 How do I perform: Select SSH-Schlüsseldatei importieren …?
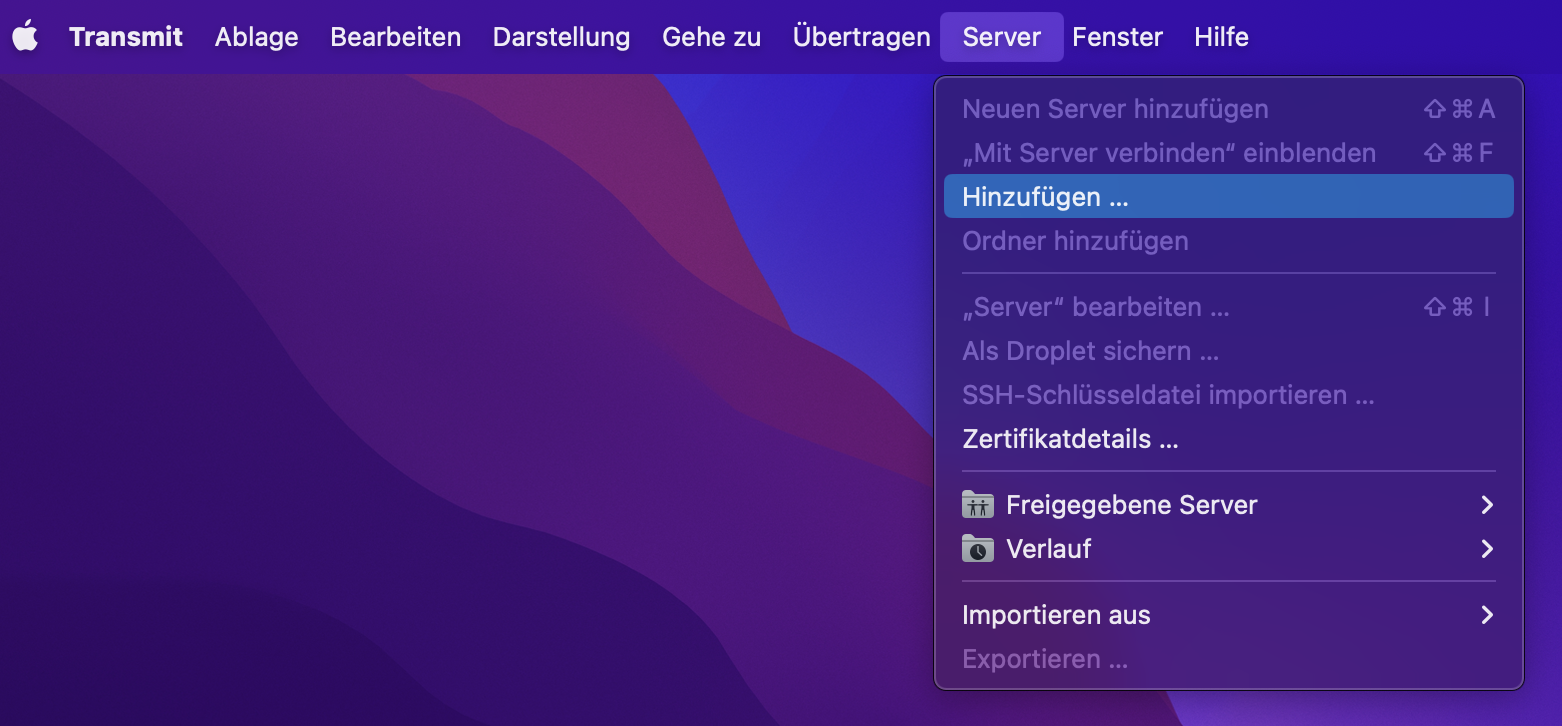click(1229, 395)
